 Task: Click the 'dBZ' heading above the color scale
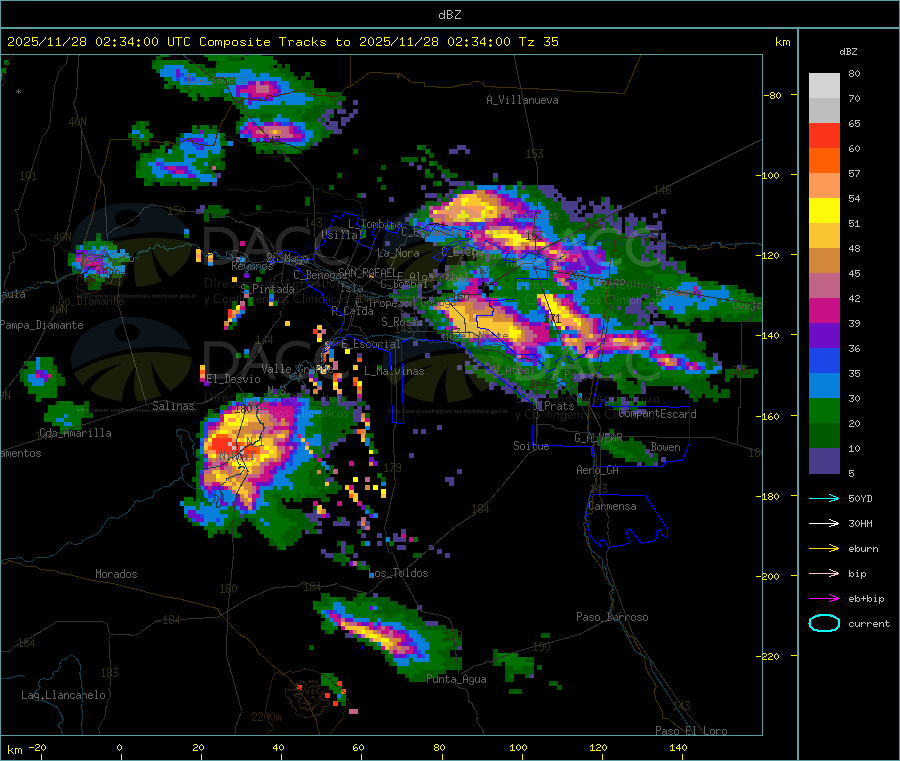[848, 52]
